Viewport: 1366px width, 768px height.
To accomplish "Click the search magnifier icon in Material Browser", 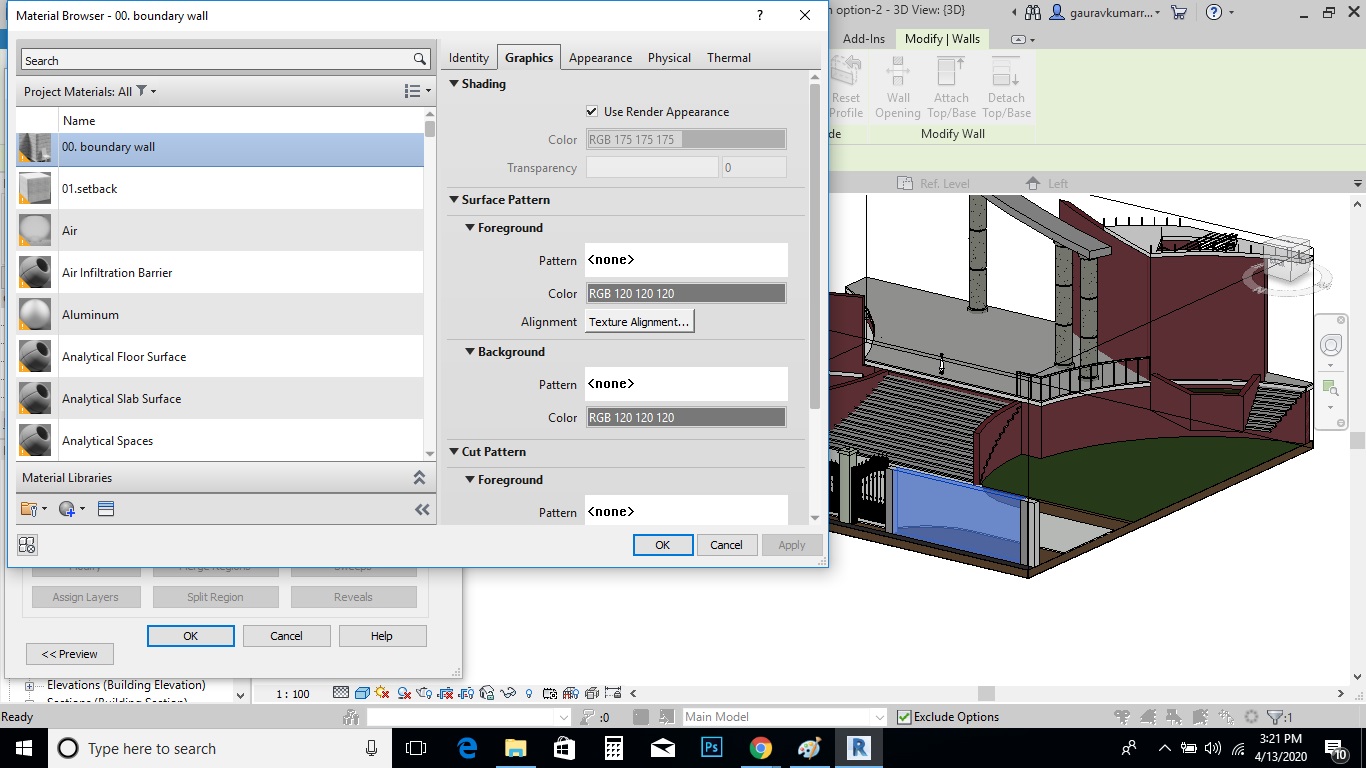I will coord(421,60).
